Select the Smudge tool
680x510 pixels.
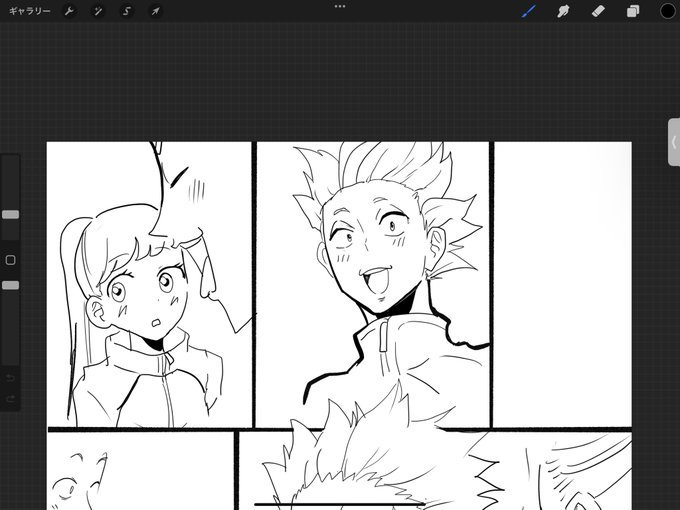[563, 11]
